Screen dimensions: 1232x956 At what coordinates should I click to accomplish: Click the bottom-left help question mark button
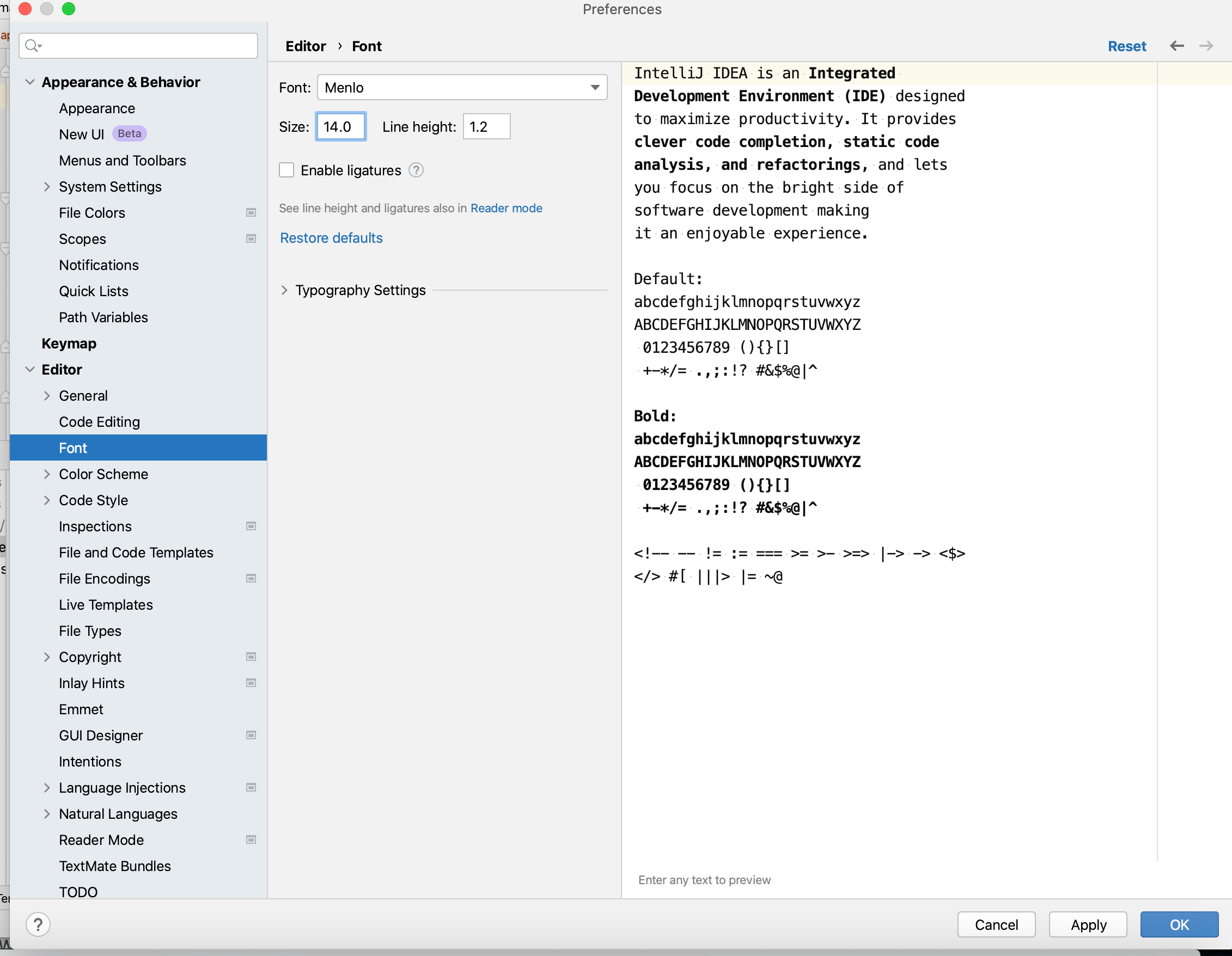pos(38,924)
